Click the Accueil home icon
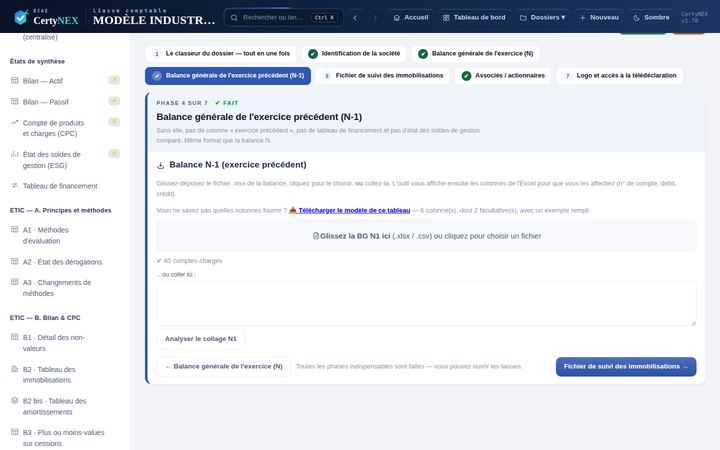Image resolution: width=720 pixels, height=450 pixels. [397, 17]
